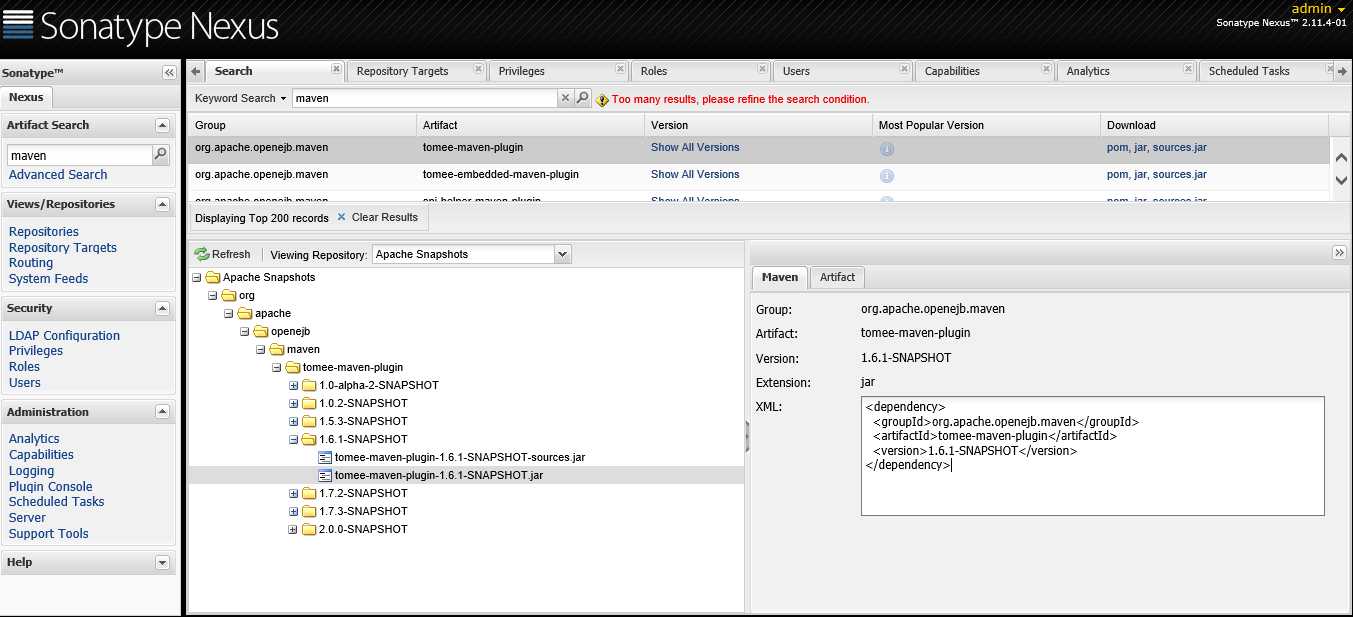Click the tomee-maven-plugin-1.6.1-SNAPSHOT-sources.jar file icon
Image resolution: width=1353 pixels, height=617 pixels.
point(325,457)
